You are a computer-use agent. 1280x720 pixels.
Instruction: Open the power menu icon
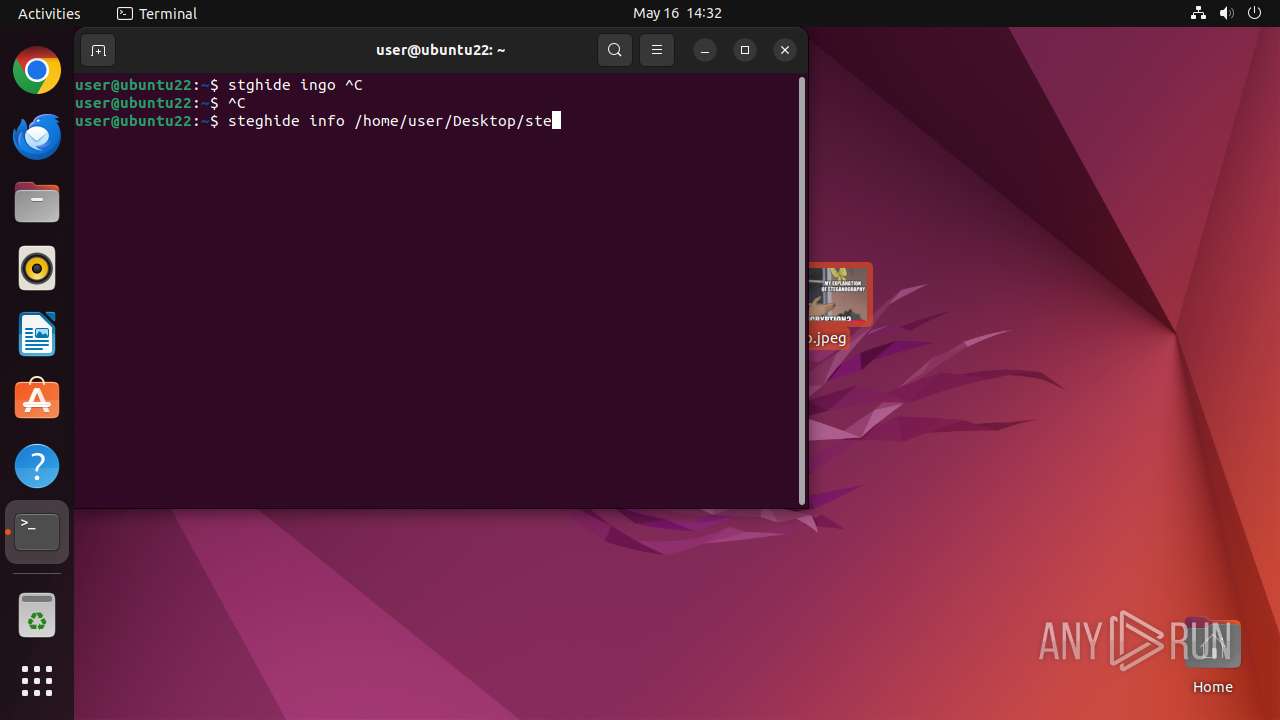(1254, 13)
